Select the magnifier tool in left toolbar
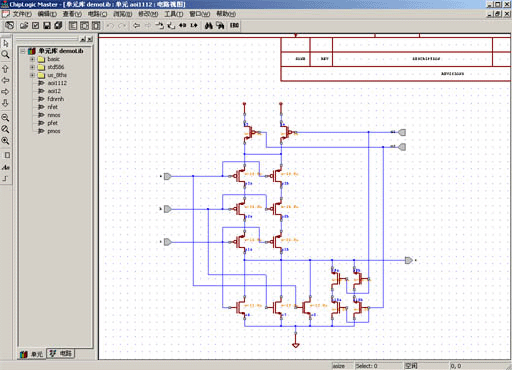Image resolution: width=512 pixels, height=370 pixels. pyautogui.click(x=6, y=55)
